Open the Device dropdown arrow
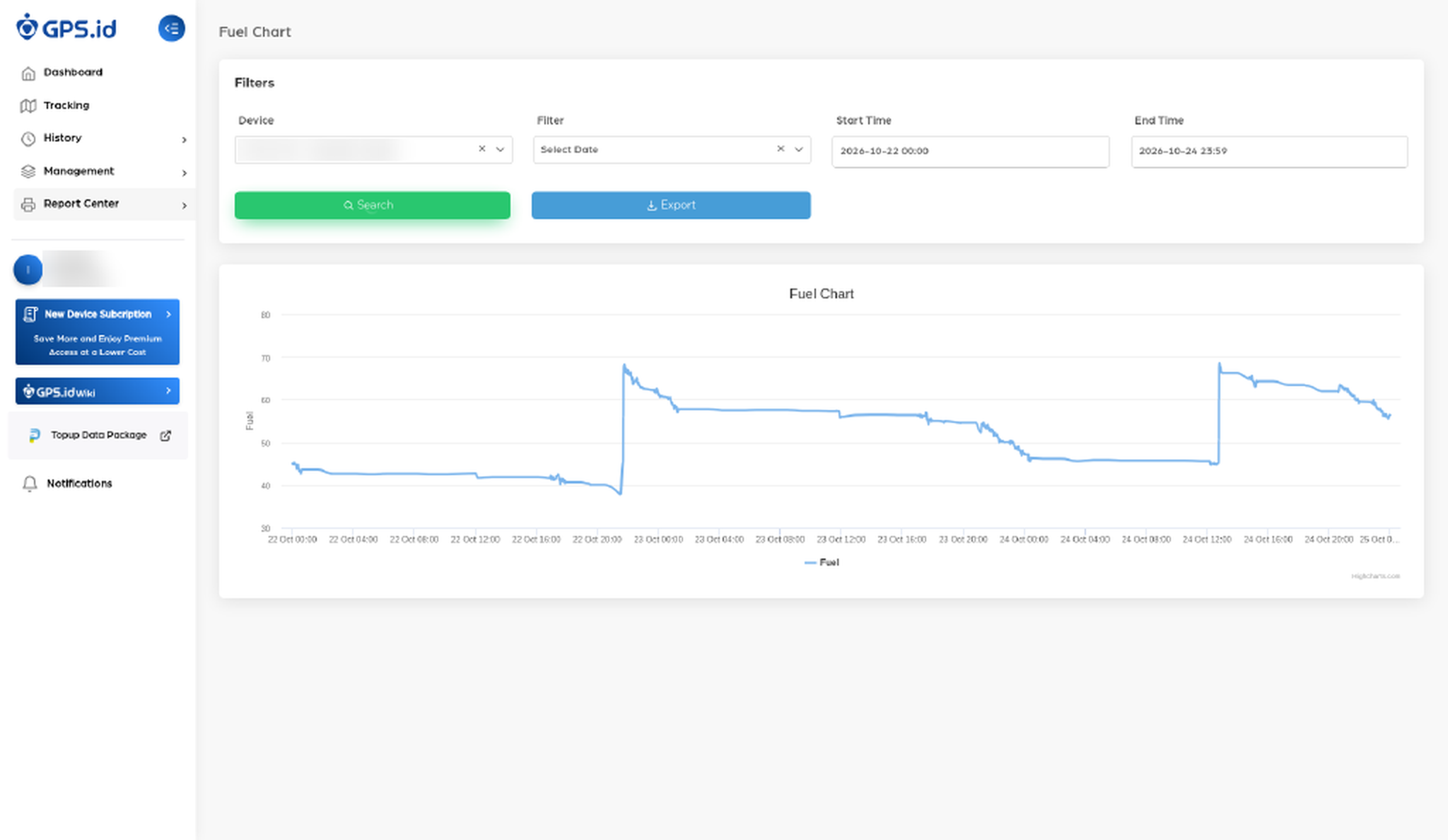 500,149
